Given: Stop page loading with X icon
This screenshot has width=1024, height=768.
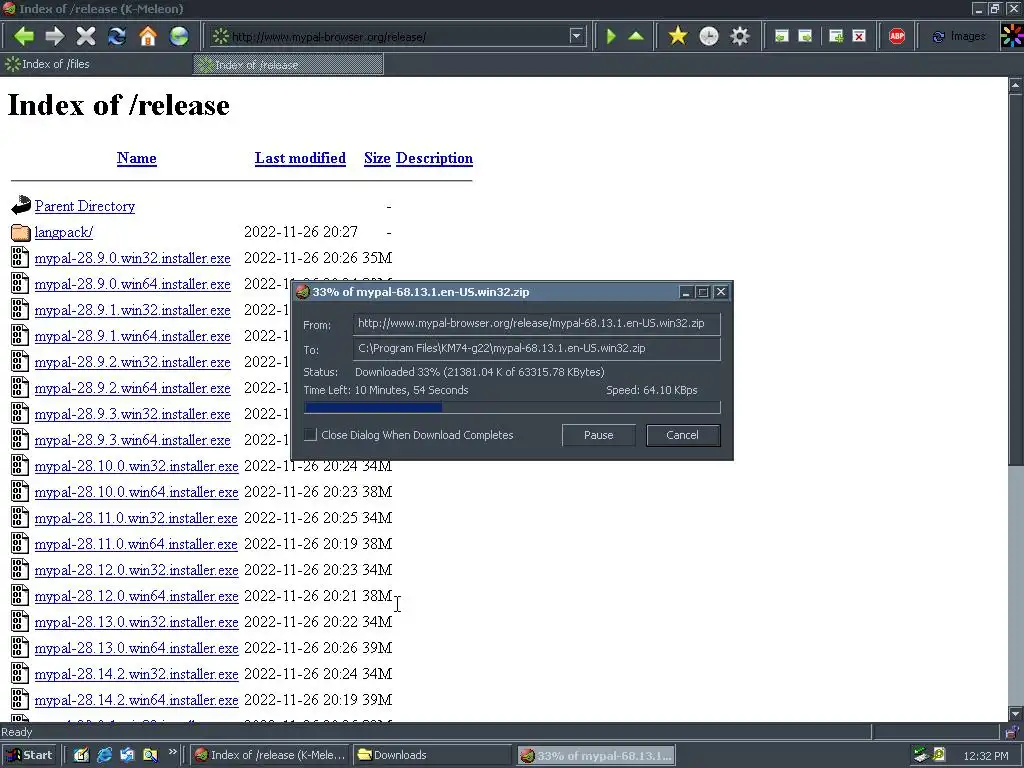Looking at the screenshot, I should pyautogui.click(x=86, y=36).
